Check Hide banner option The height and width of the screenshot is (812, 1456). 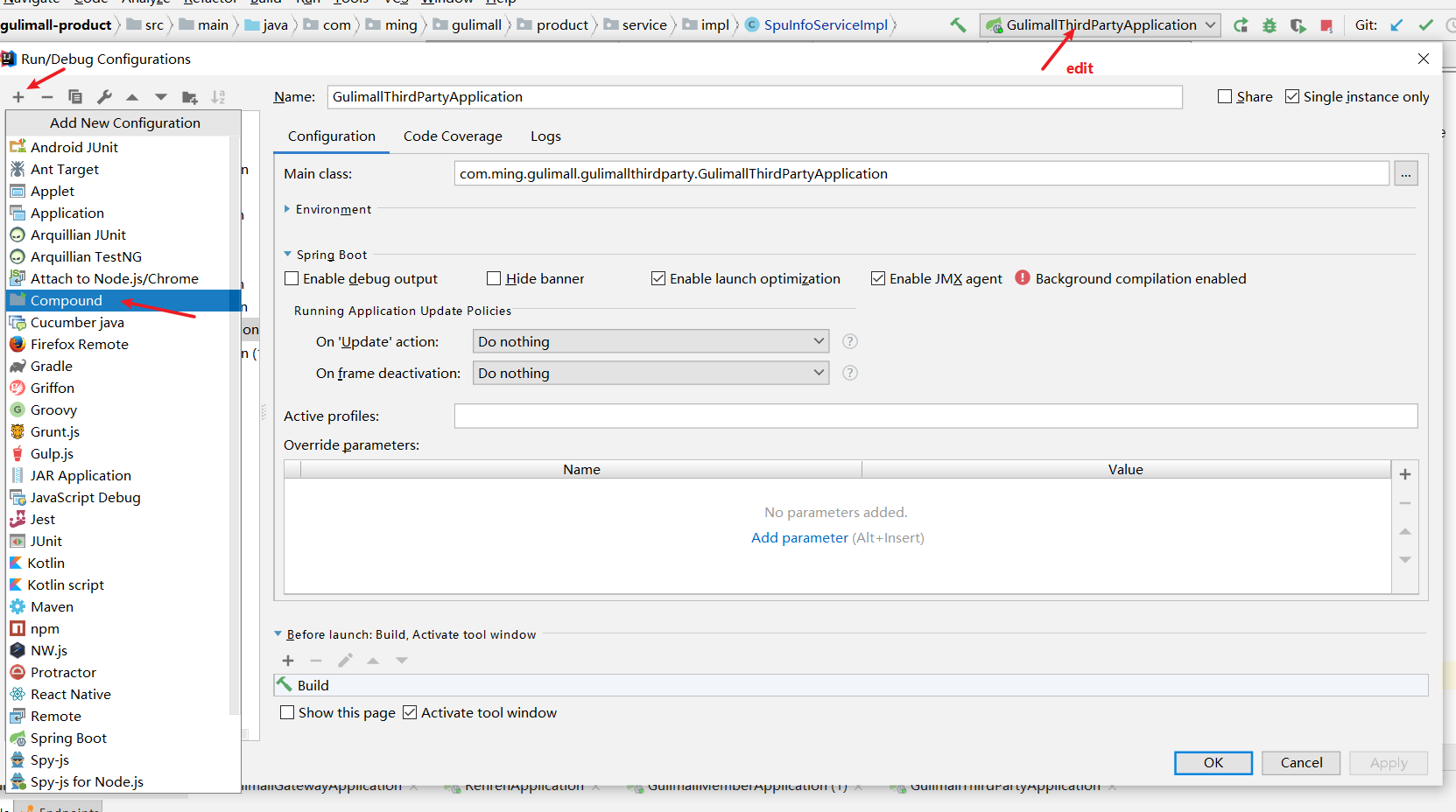[494, 278]
